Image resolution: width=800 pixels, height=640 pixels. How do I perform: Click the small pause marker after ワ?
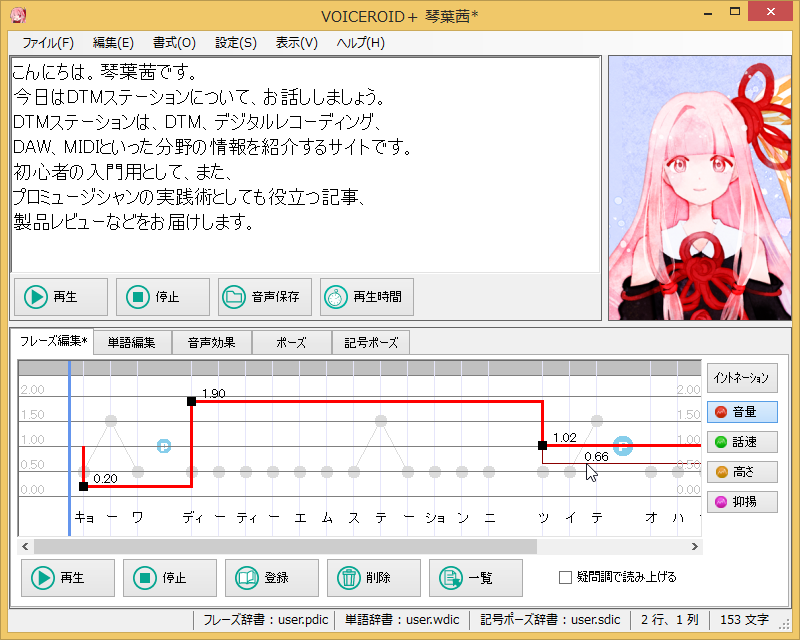coord(164,446)
